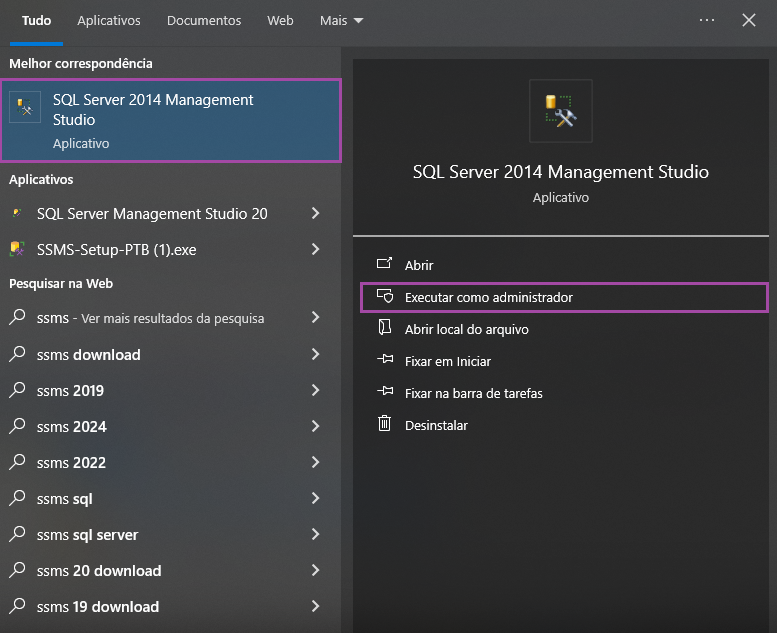Click the Abrir local do arquivo icon
777x633 pixels.
coord(385,328)
